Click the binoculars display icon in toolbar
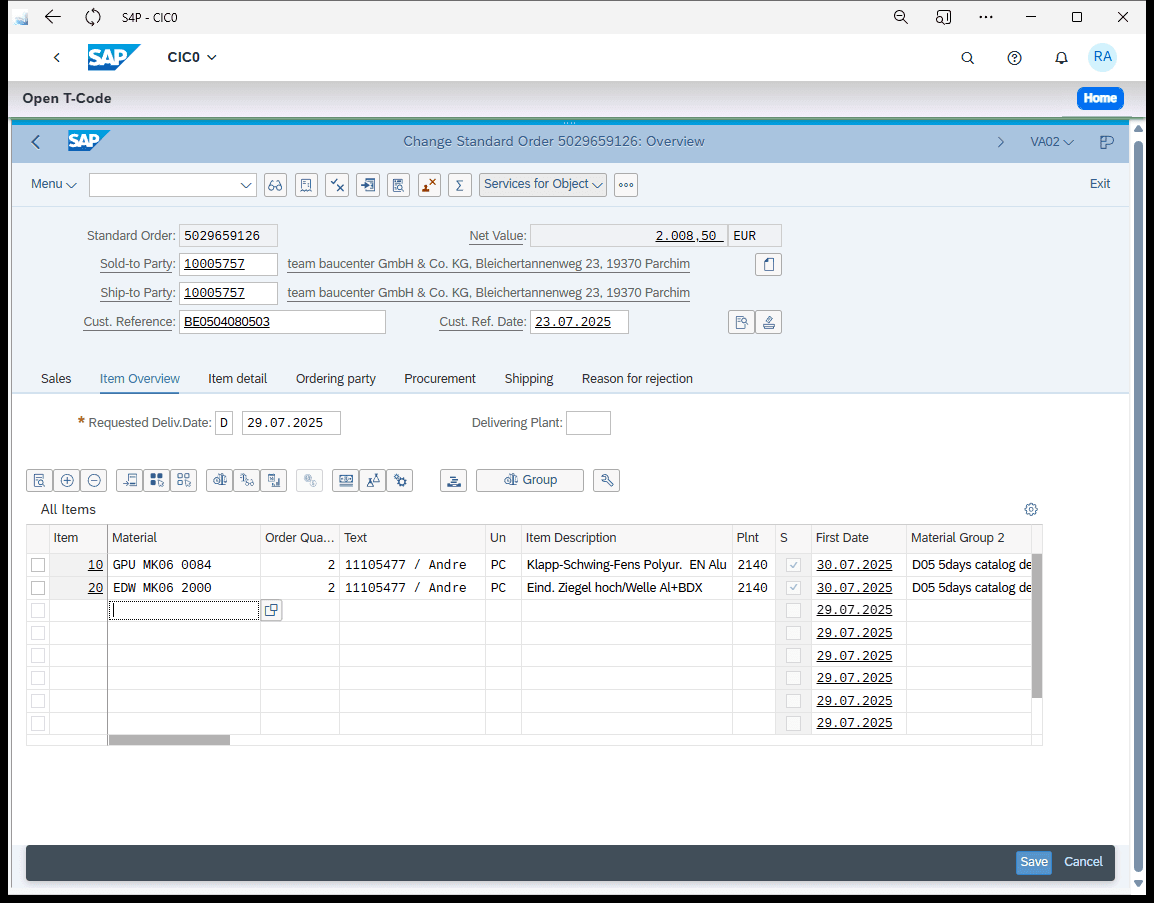Screen dimensions: 1154x903 pos(275,185)
